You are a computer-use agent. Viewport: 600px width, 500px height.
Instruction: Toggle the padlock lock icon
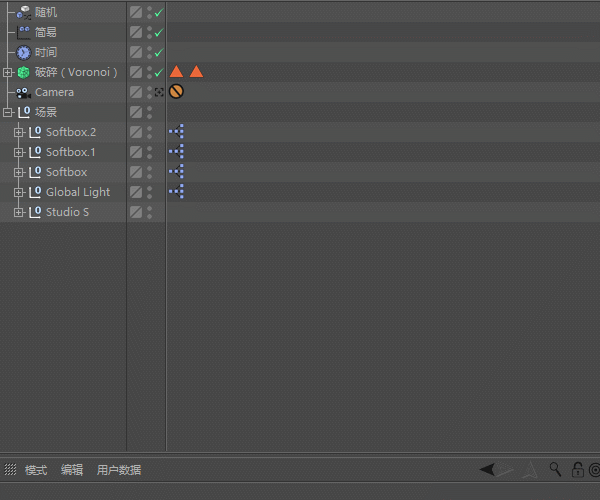click(x=578, y=469)
